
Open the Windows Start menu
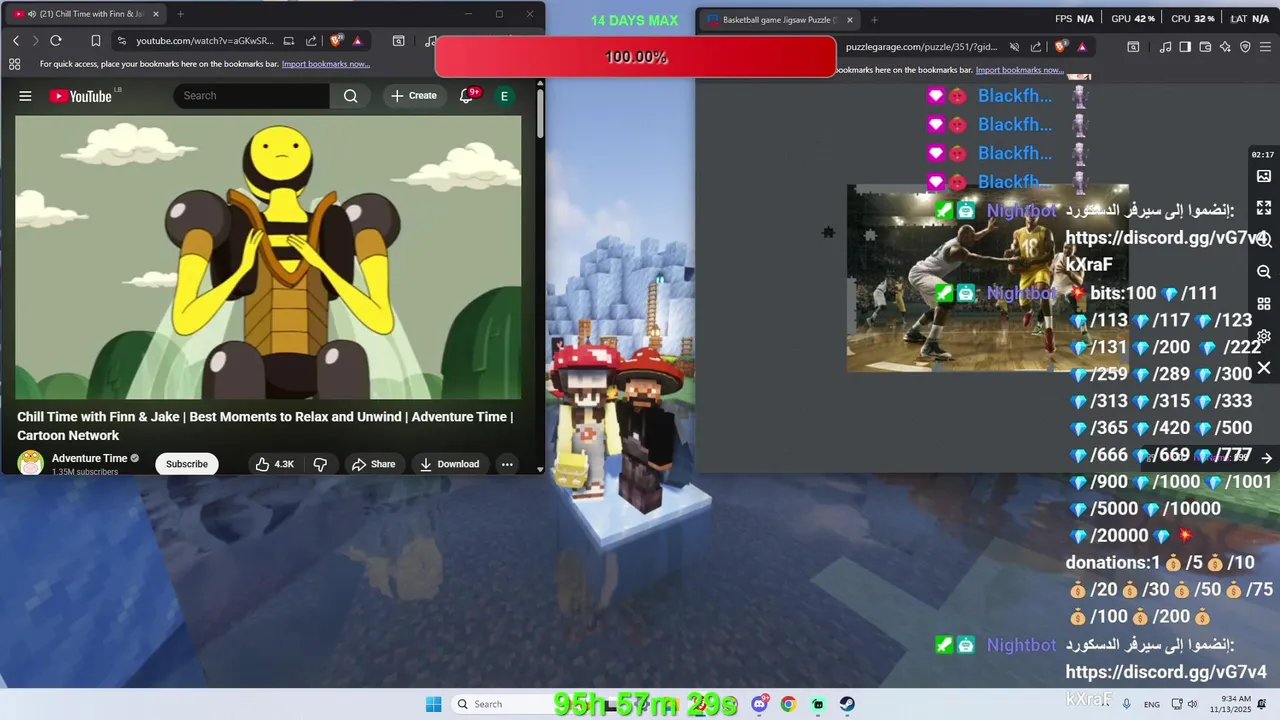[x=433, y=704]
